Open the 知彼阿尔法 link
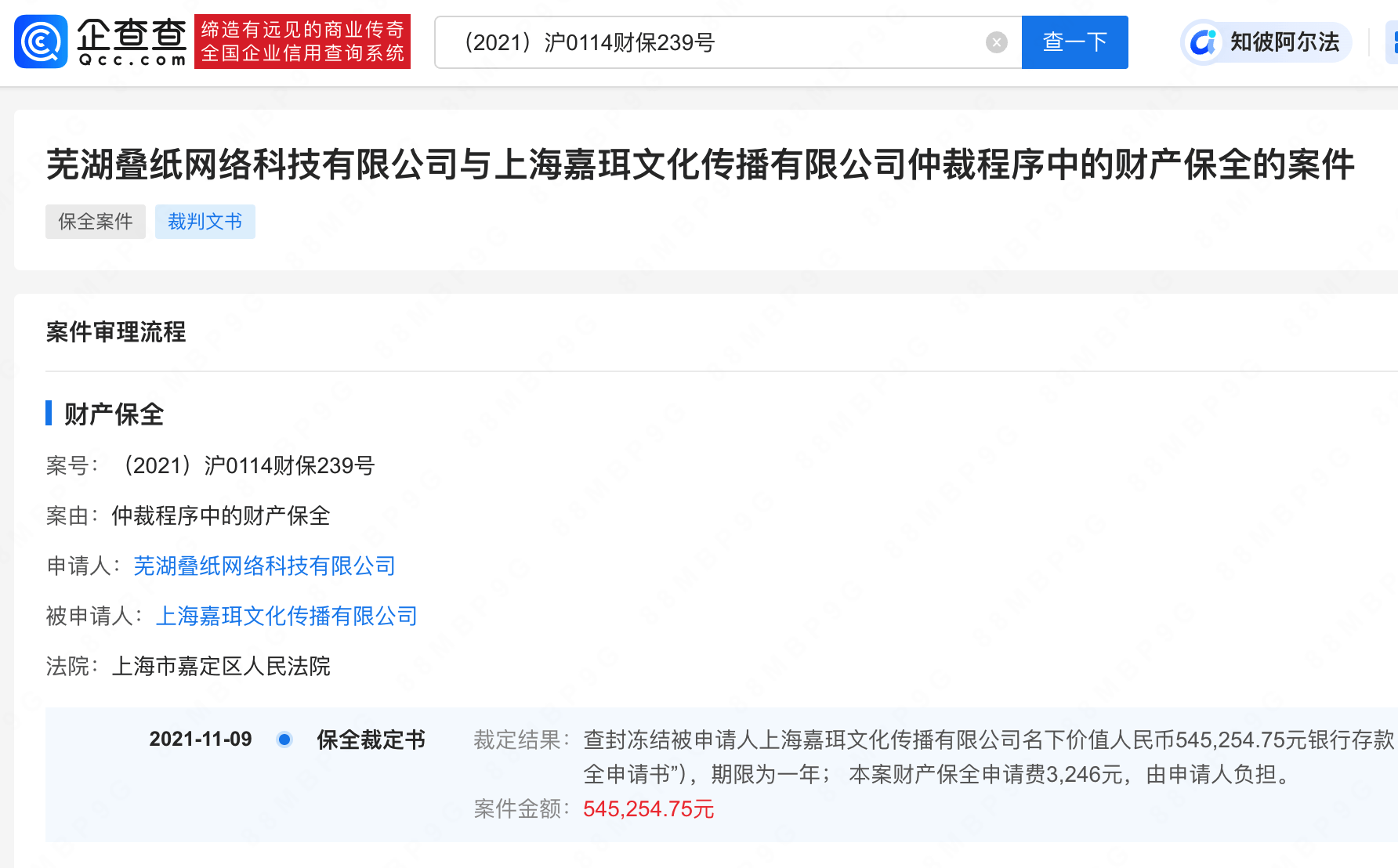The width and height of the screenshot is (1398, 868). click(1266, 42)
